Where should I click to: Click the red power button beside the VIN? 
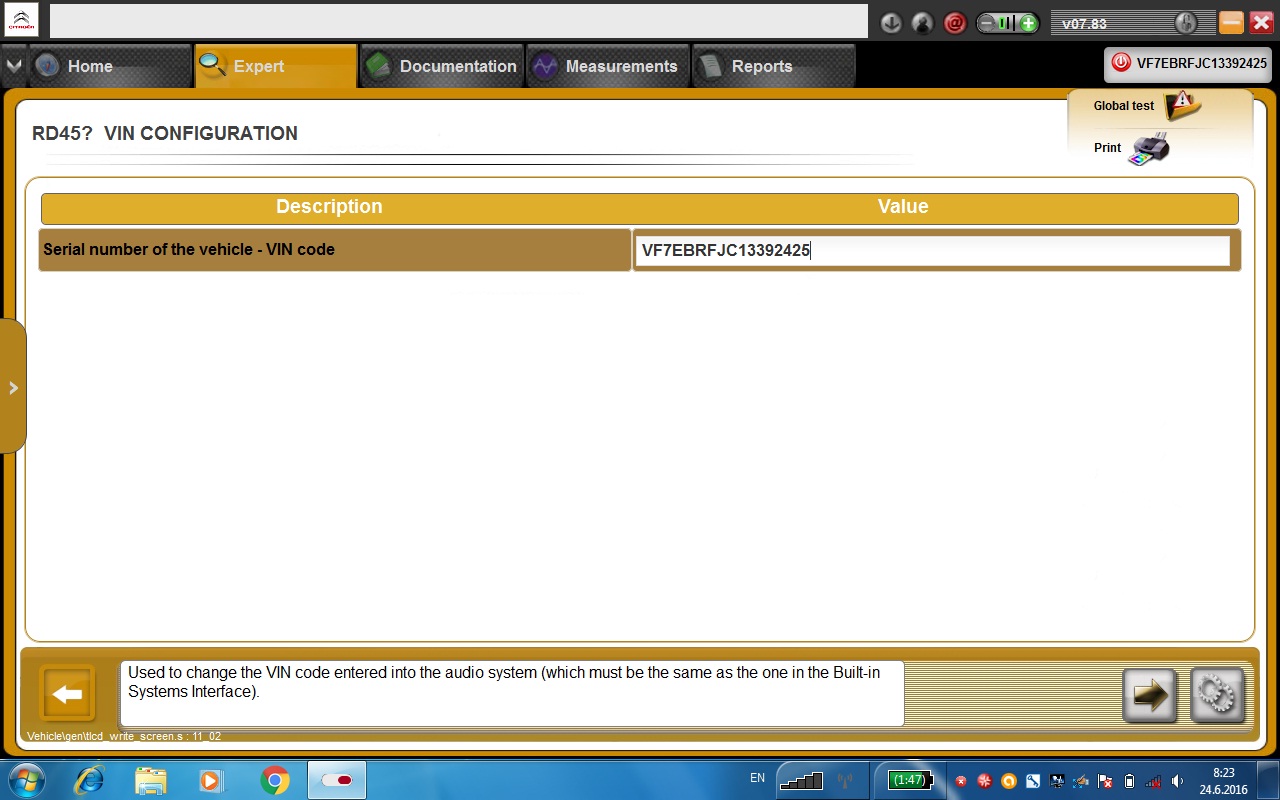(x=1121, y=63)
